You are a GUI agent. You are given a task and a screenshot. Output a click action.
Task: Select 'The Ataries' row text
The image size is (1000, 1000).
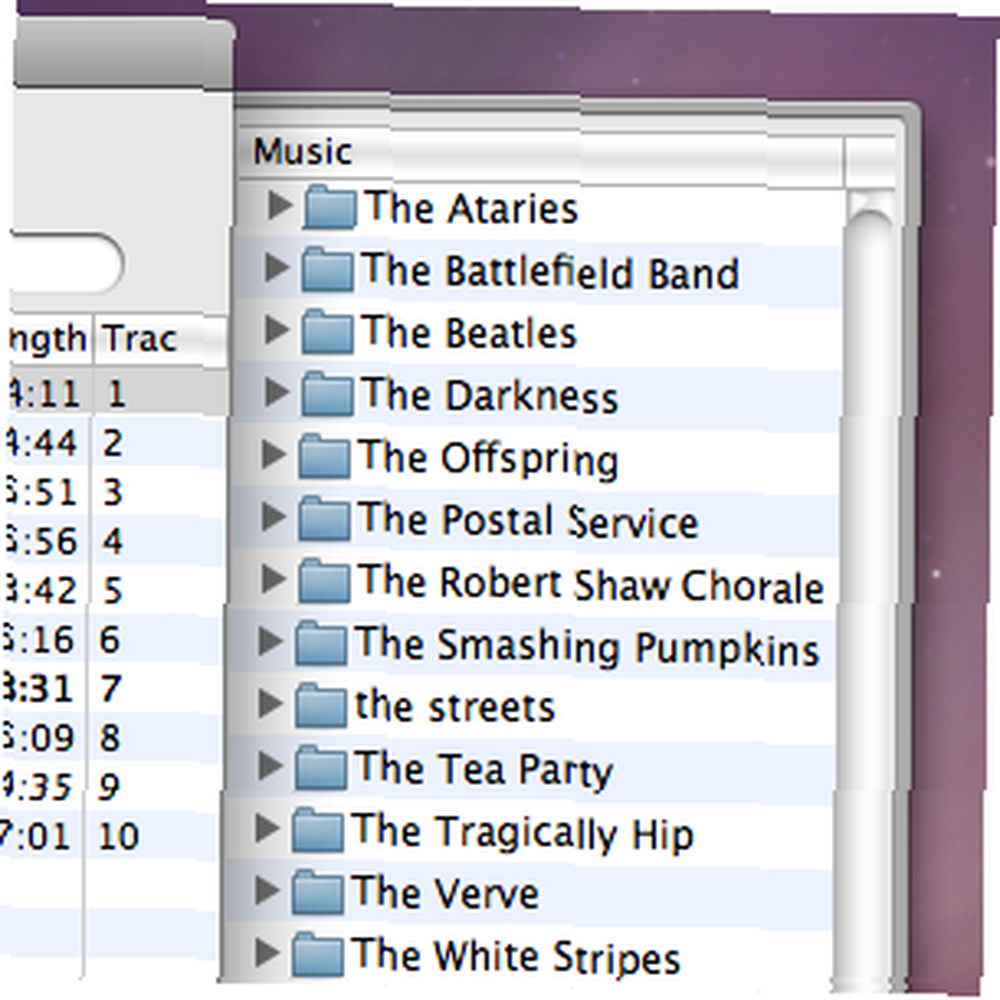471,208
